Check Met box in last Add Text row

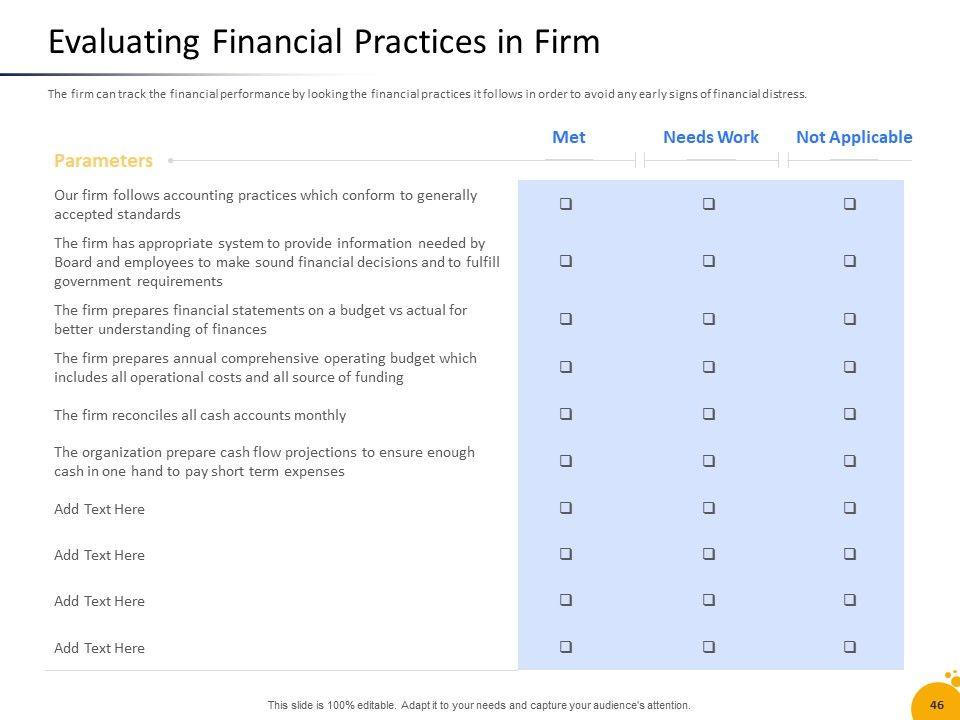pos(566,647)
